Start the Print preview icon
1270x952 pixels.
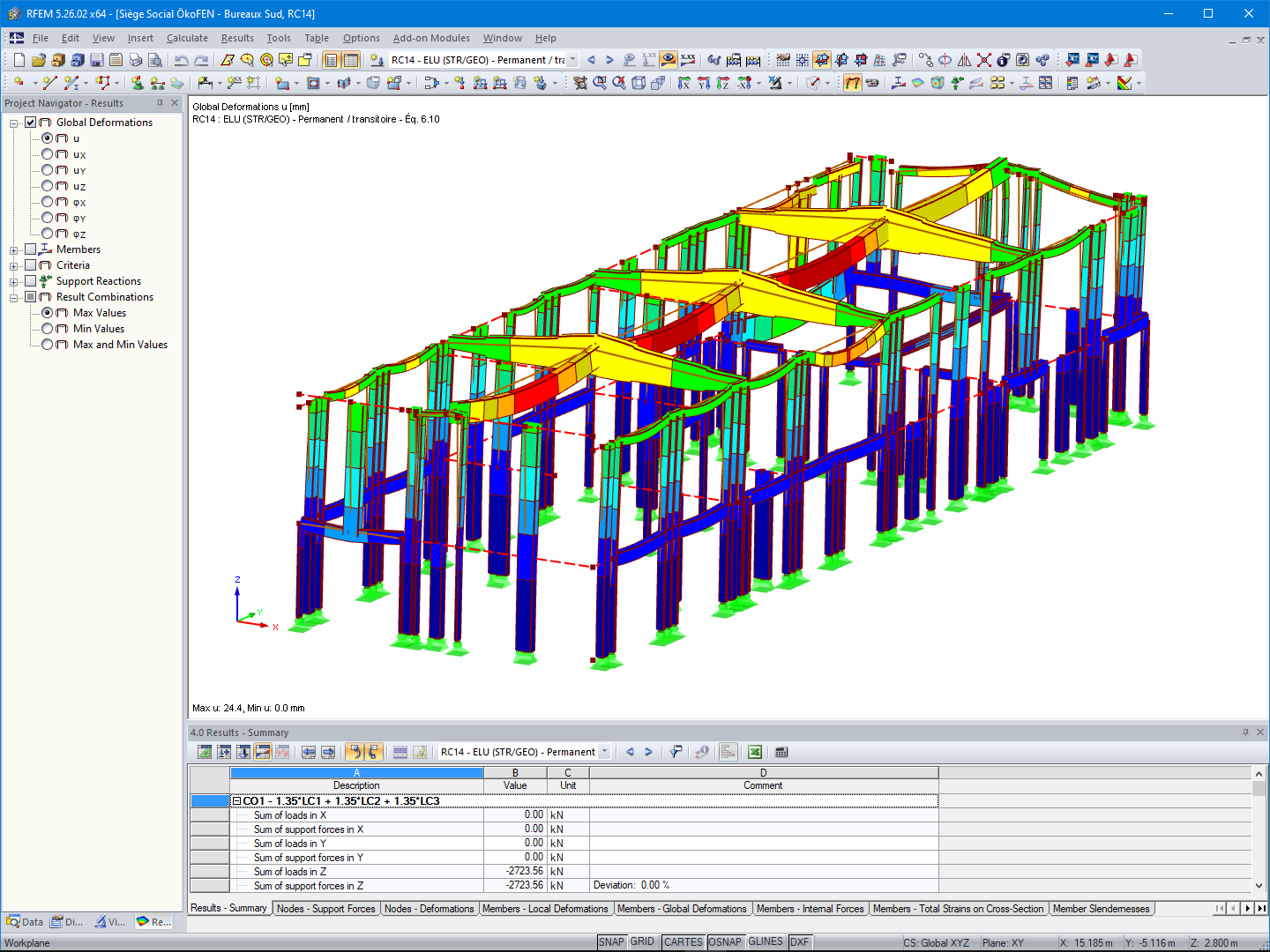(x=155, y=60)
